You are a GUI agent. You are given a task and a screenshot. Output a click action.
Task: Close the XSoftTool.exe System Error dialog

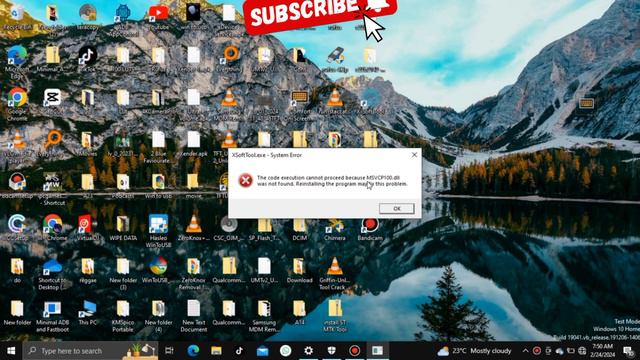(414, 155)
